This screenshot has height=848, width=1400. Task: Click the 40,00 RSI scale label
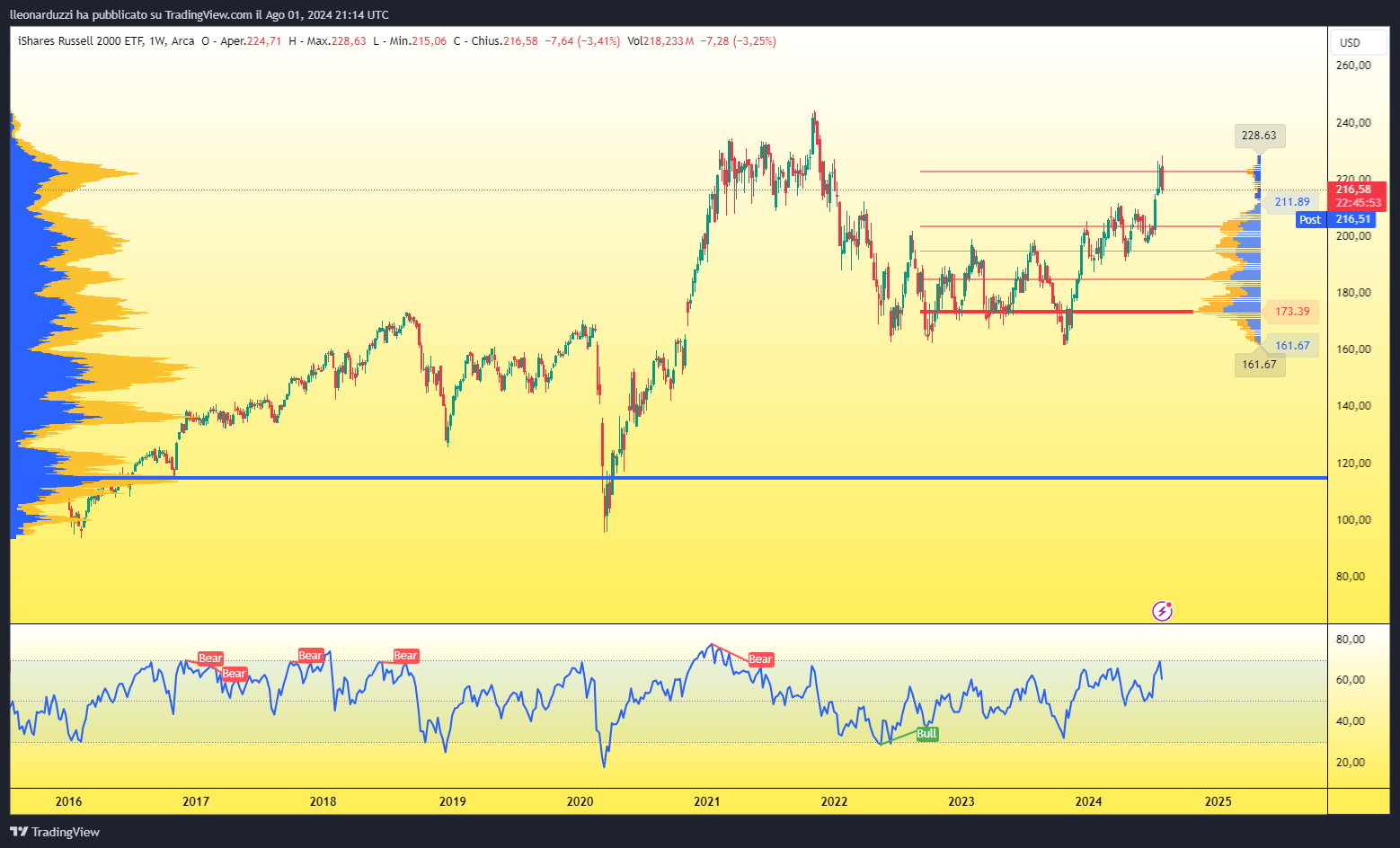(x=1351, y=721)
